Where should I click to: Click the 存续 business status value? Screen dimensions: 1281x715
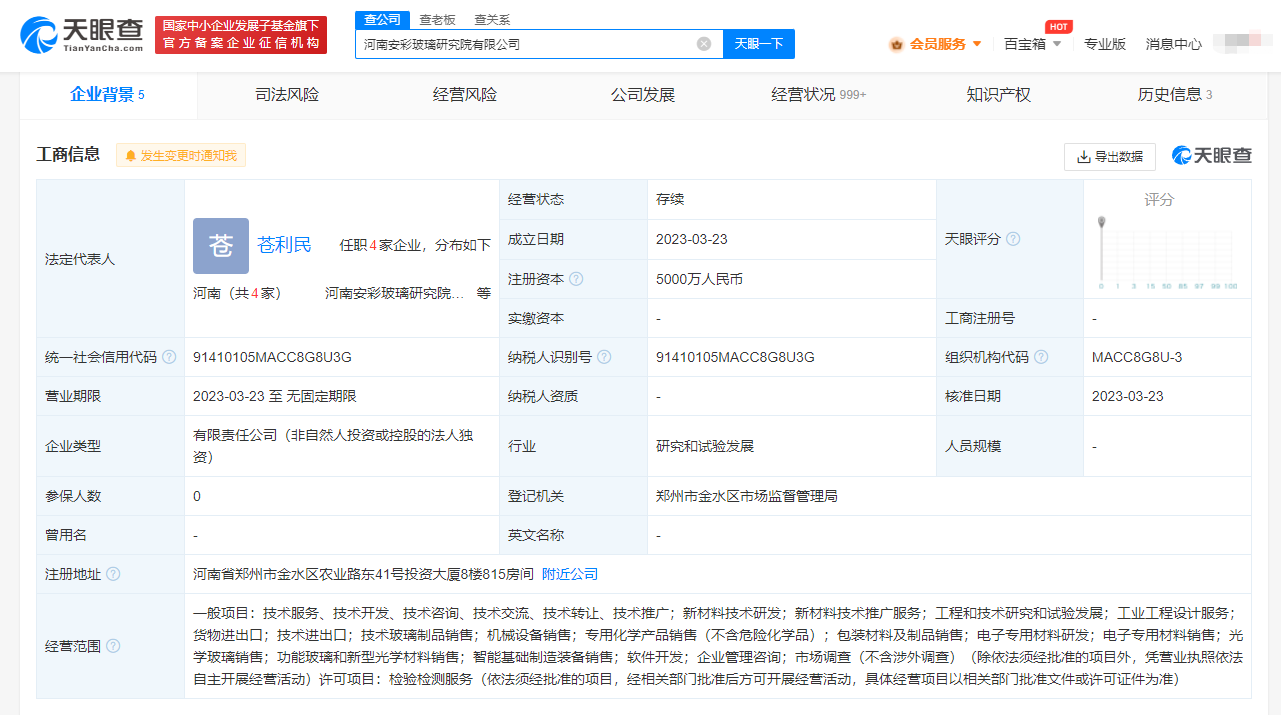[670, 199]
